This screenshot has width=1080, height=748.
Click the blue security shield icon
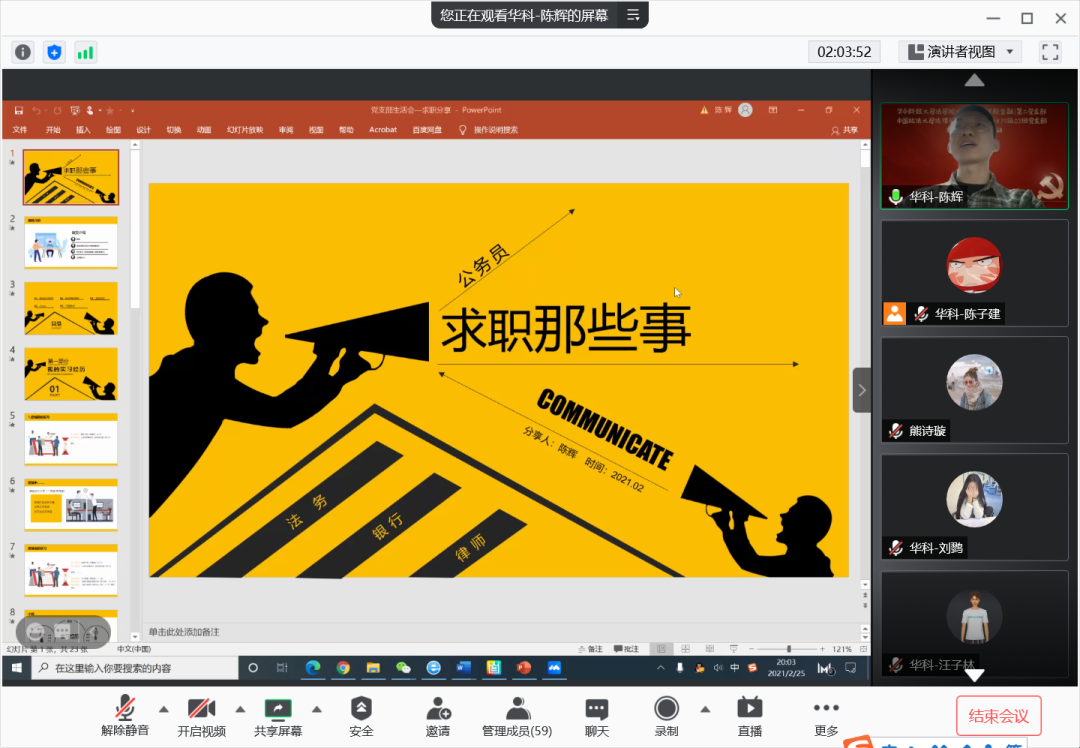[x=55, y=52]
